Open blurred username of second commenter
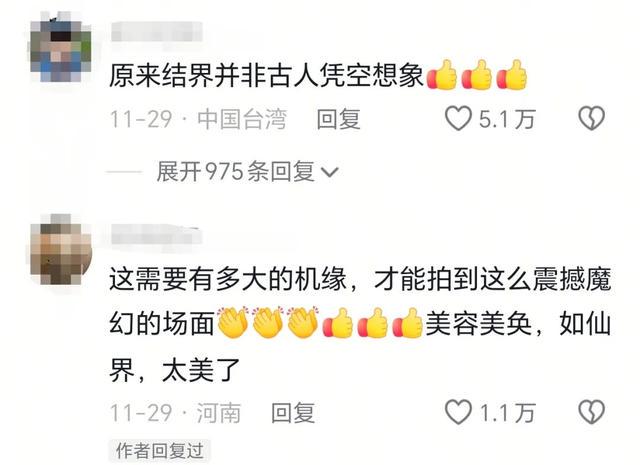Image resolution: width=640 pixels, height=465 pixels. (157, 234)
